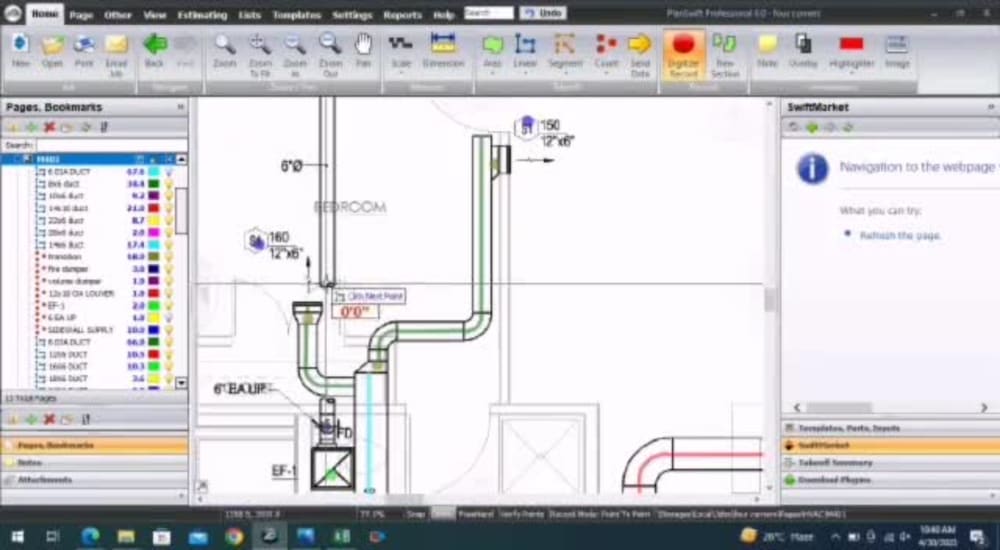Toggle Verify Points in status bar

[522, 514]
